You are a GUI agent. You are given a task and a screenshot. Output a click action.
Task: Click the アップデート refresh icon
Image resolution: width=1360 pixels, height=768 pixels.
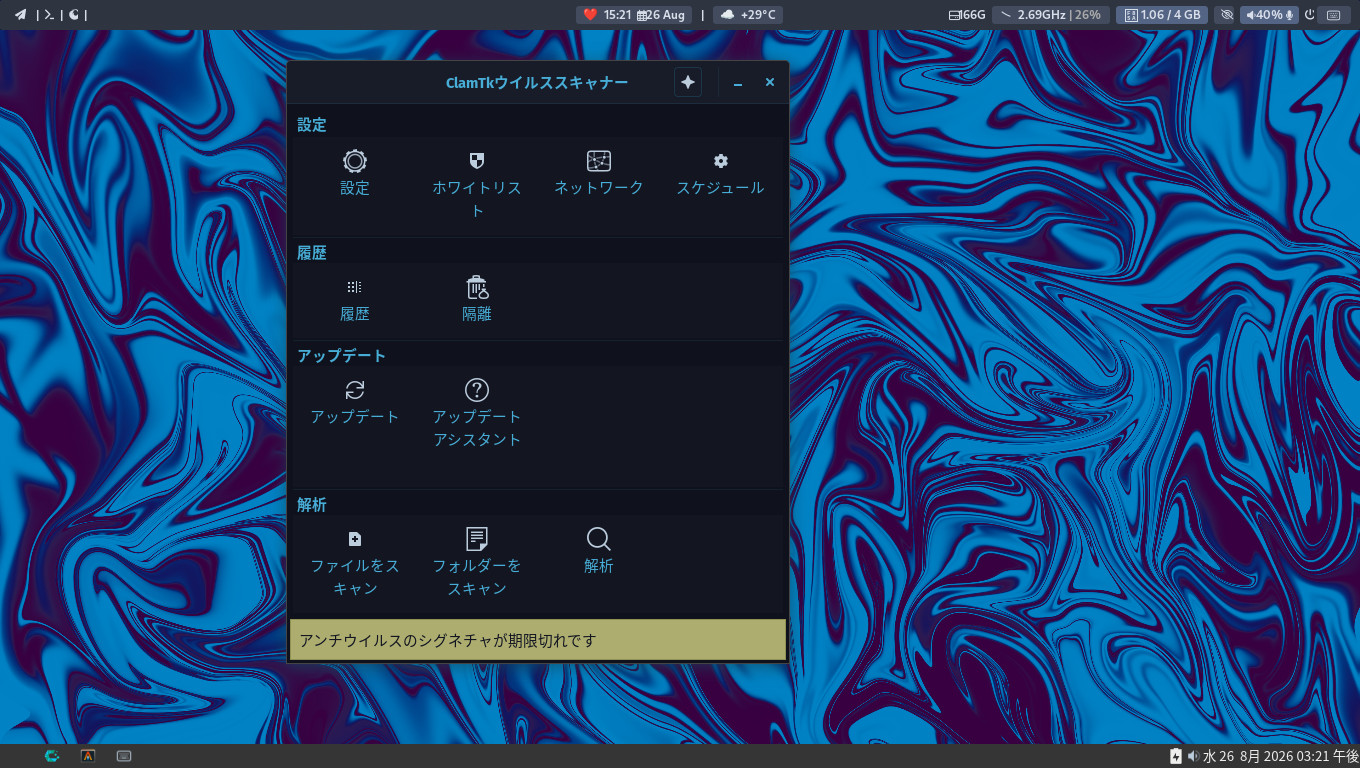(355, 390)
